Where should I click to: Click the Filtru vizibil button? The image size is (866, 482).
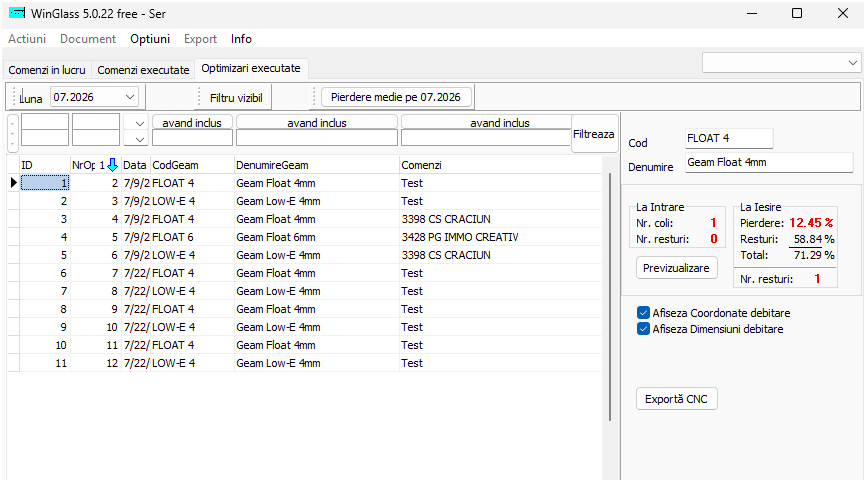click(236, 98)
